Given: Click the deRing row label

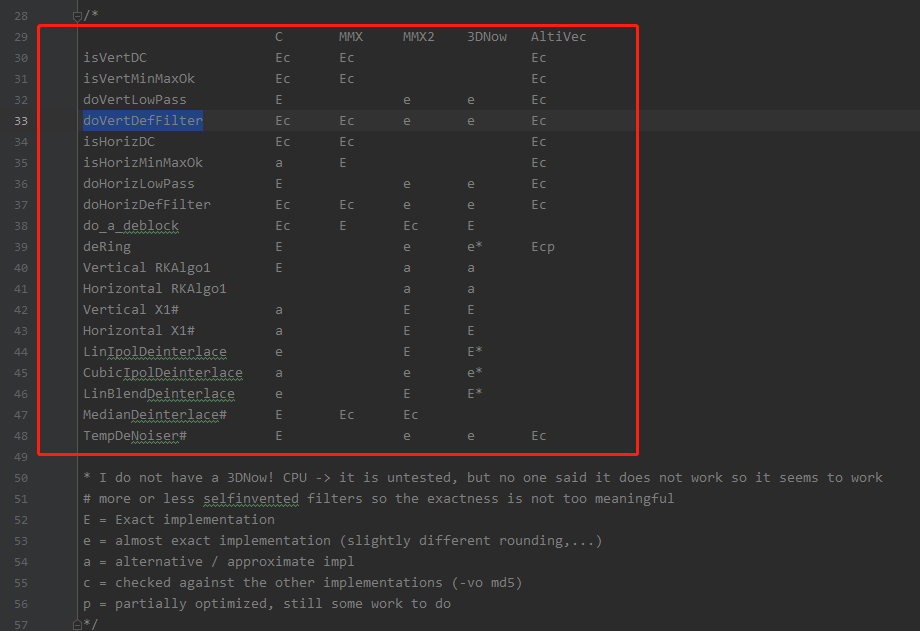Looking at the screenshot, I should [x=107, y=247].
